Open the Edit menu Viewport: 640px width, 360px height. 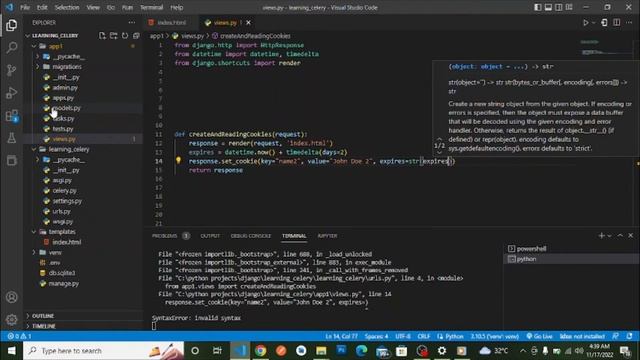[x=42, y=7]
